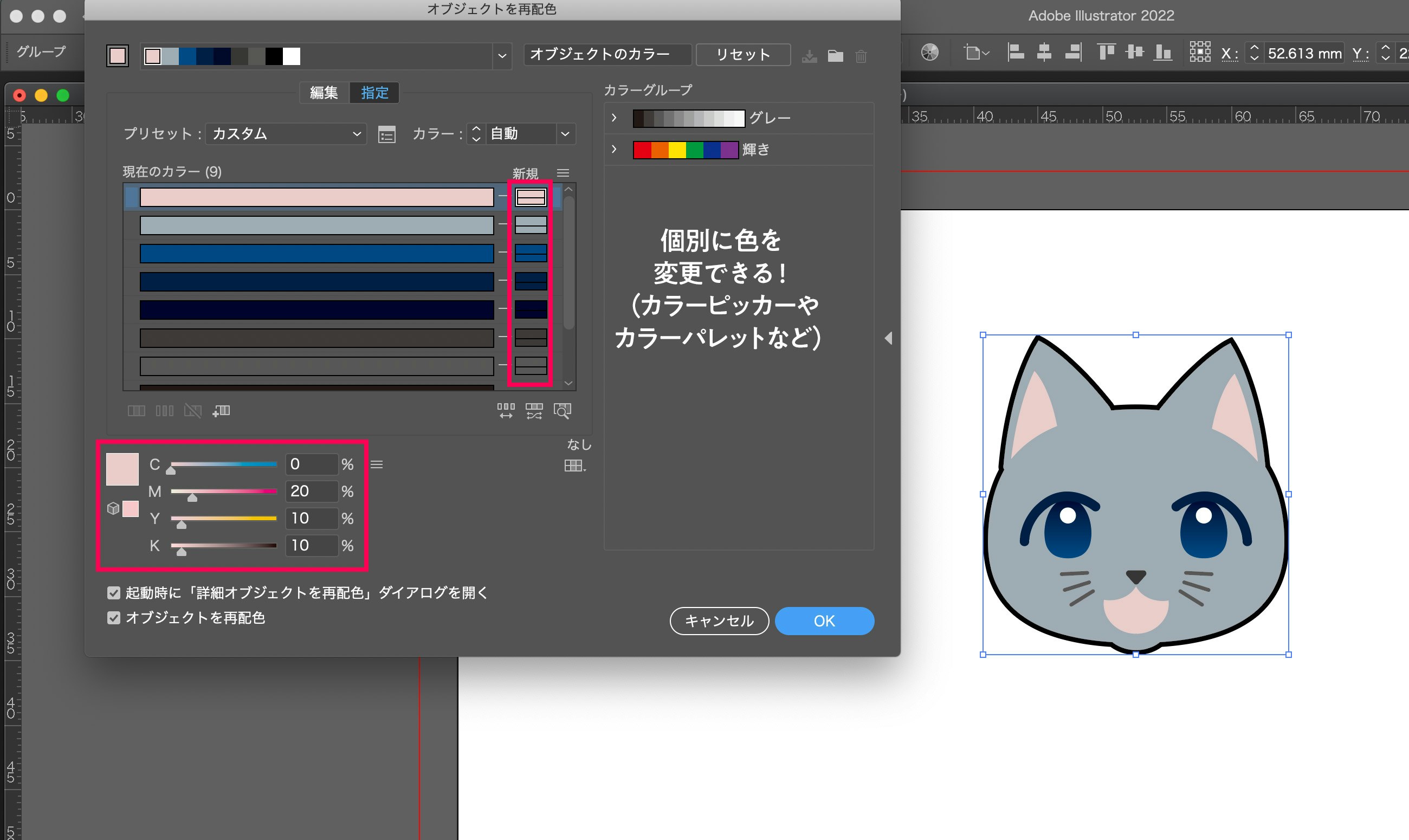Switch to the 指定 tab
This screenshot has height=840, width=1409.
tap(374, 92)
